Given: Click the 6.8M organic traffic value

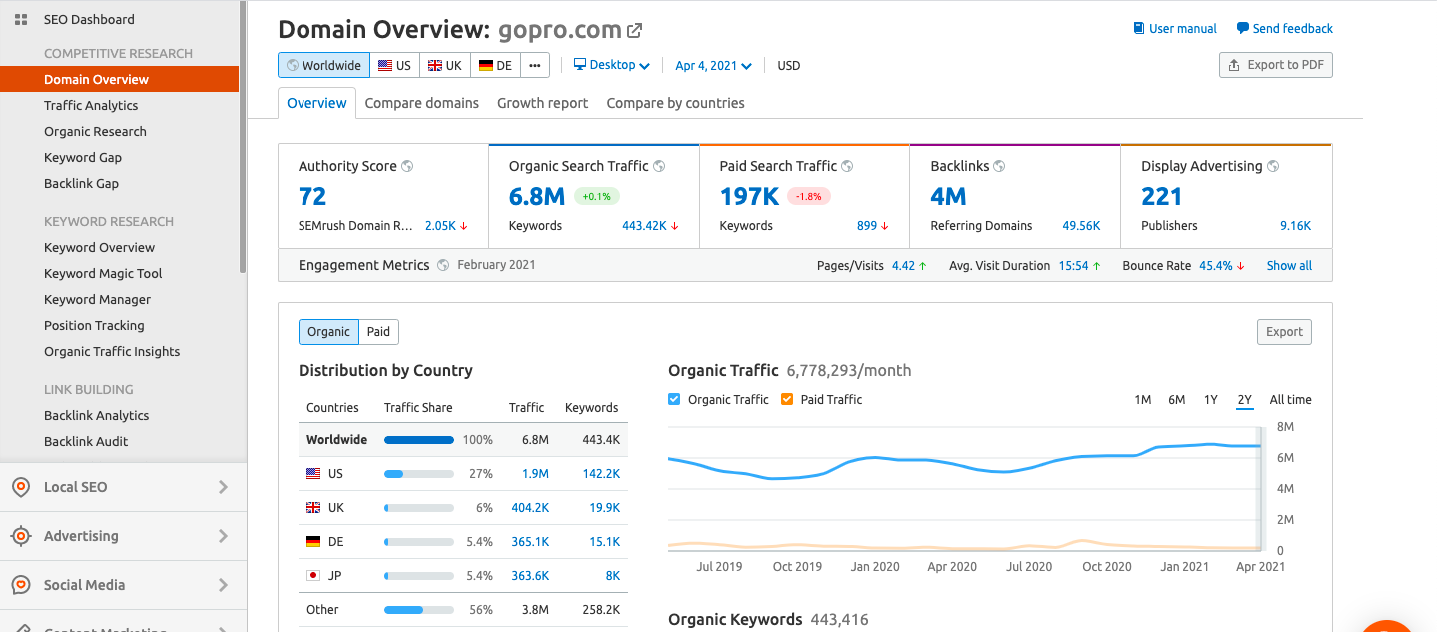Looking at the screenshot, I should click(537, 196).
